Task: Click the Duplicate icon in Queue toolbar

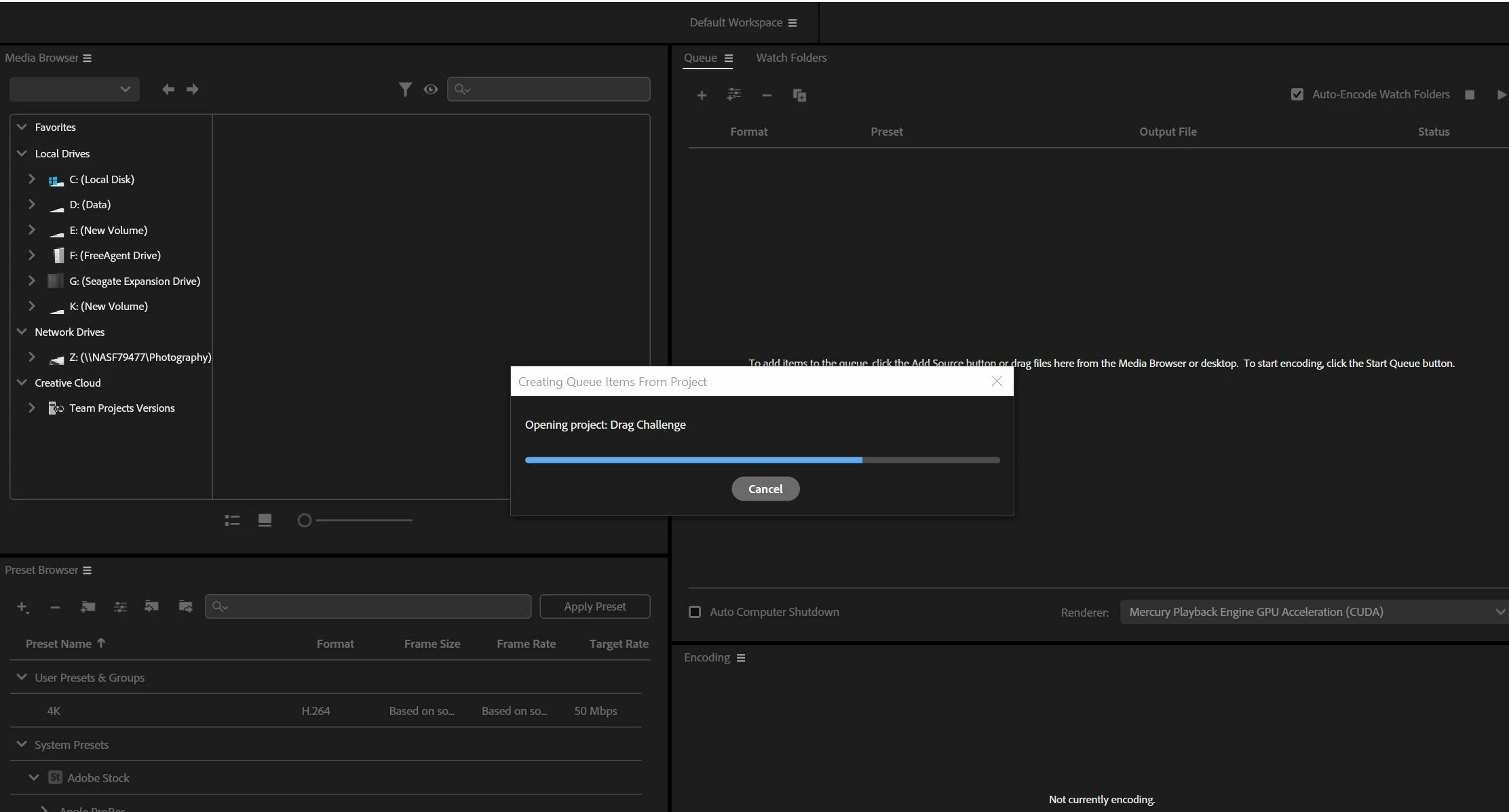Action: coord(799,95)
